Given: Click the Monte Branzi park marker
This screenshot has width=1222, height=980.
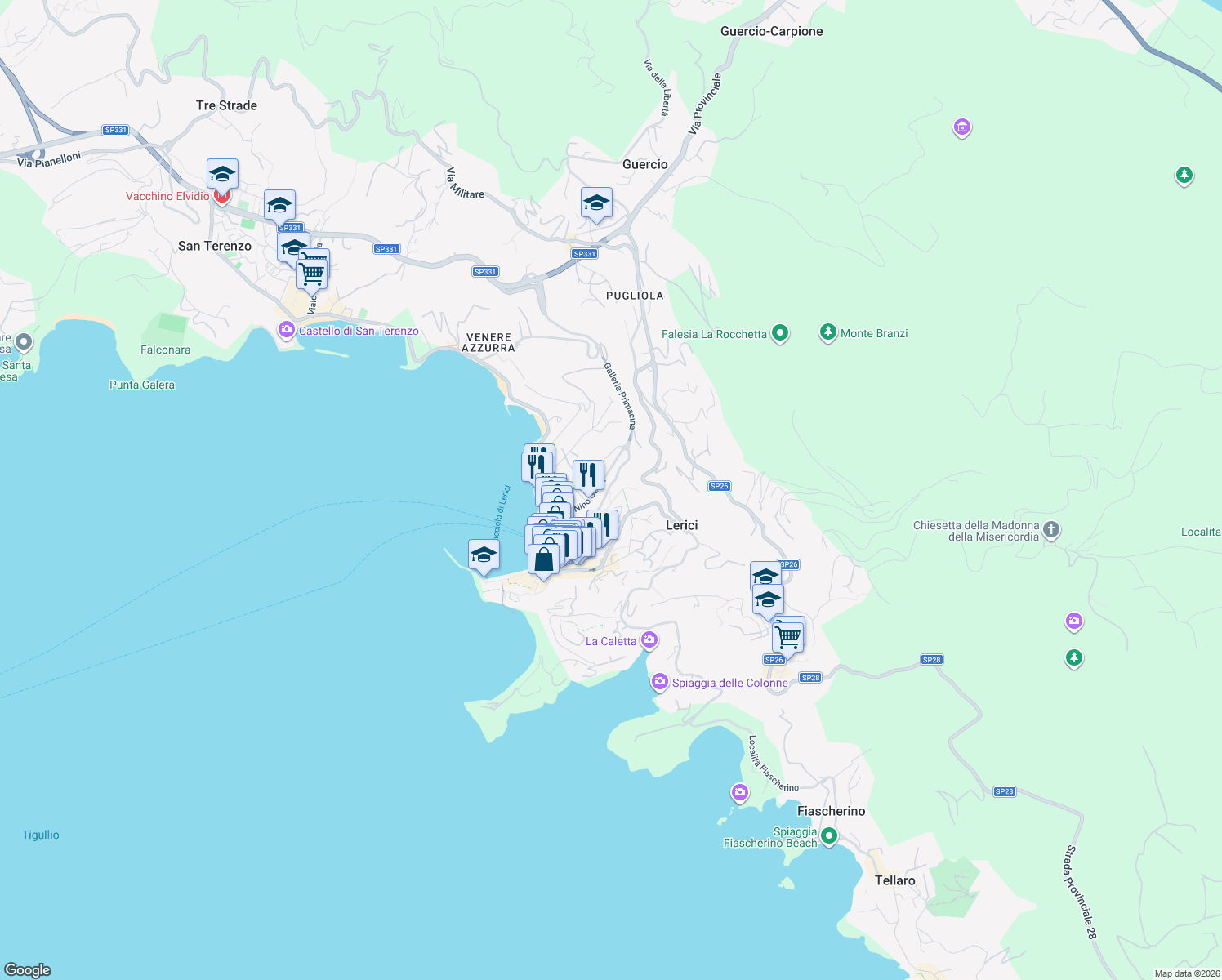Looking at the screenshot, I should point(828,332).
